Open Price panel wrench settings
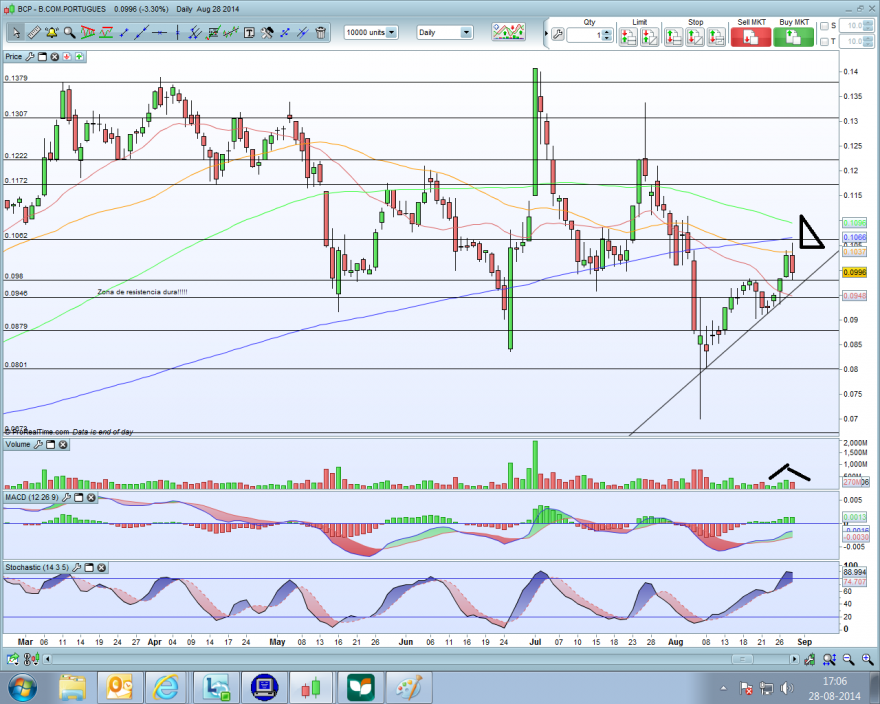880x704 pixels. [30, 57]
